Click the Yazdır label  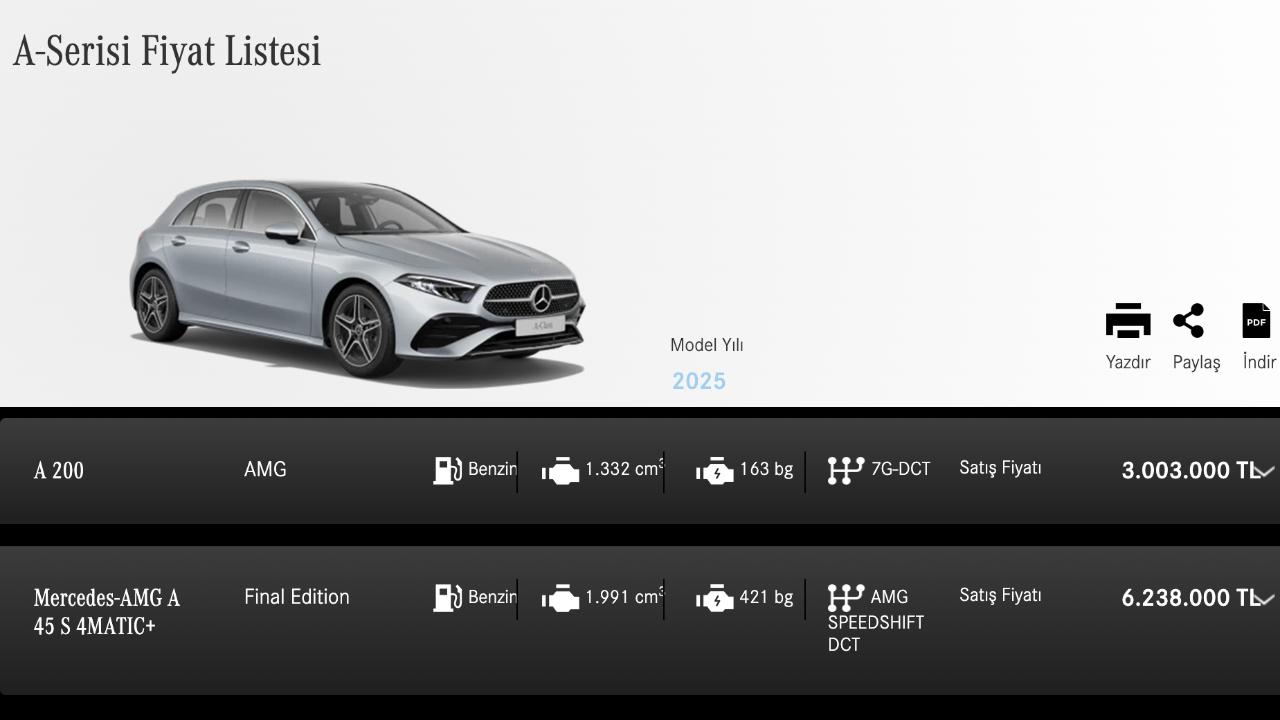point(1128,362)
